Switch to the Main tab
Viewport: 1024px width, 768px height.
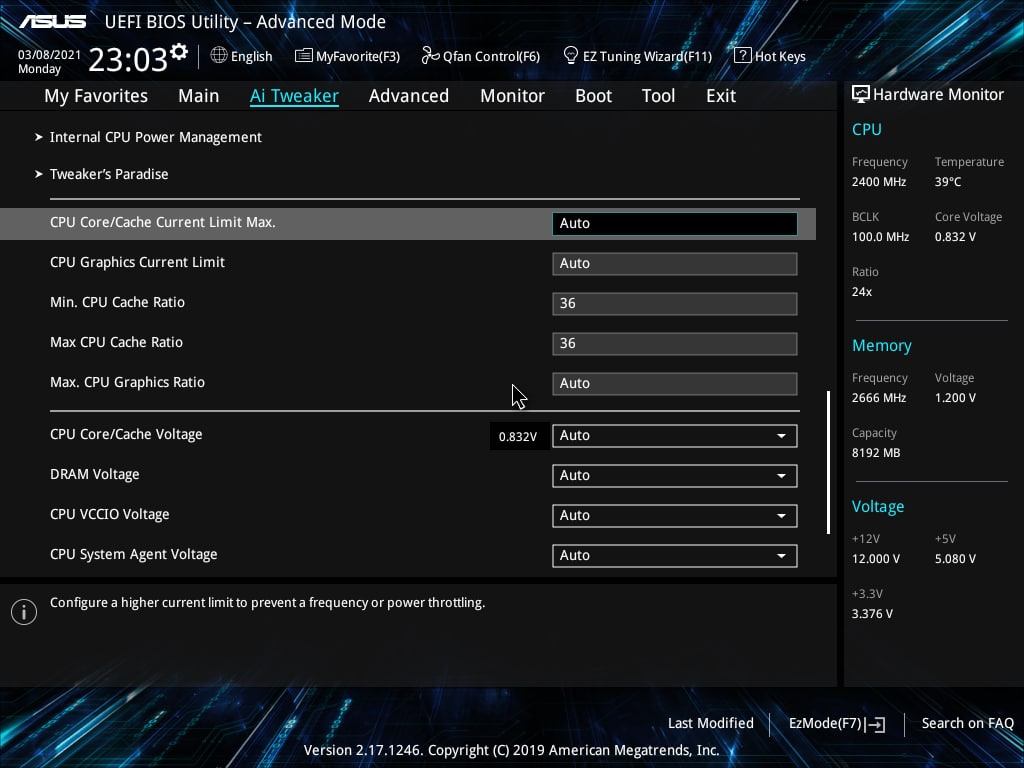199,96
